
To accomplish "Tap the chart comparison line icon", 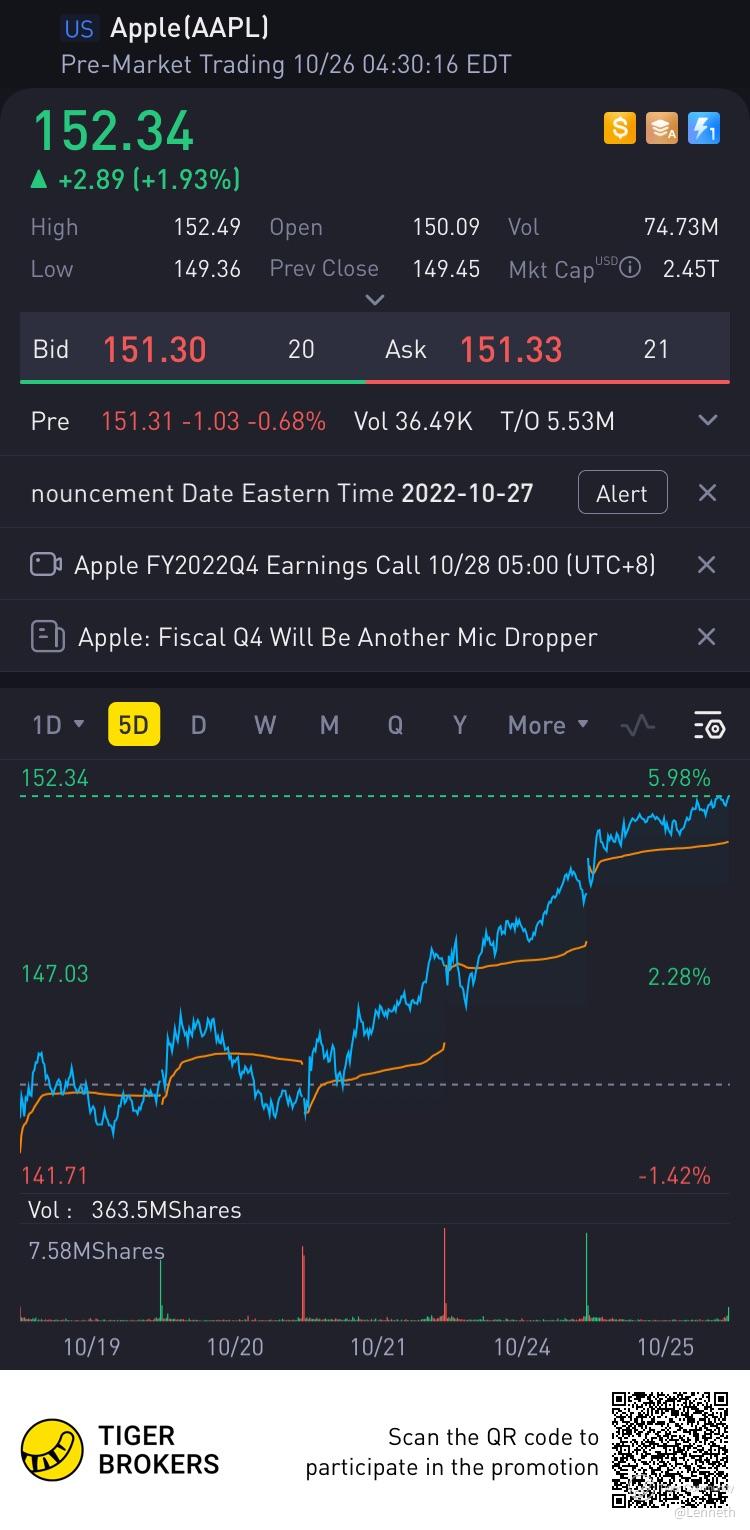I will click(638, 726).
